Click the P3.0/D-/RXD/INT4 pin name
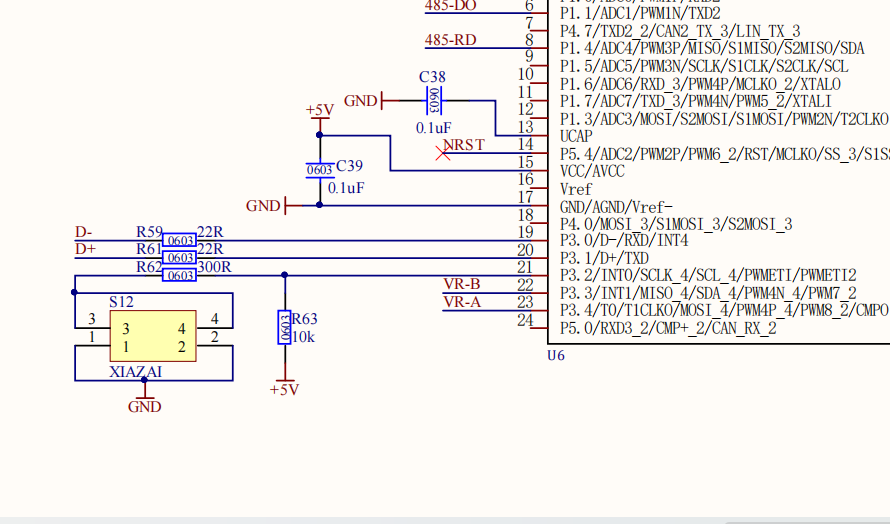 [x=624, y=241]
